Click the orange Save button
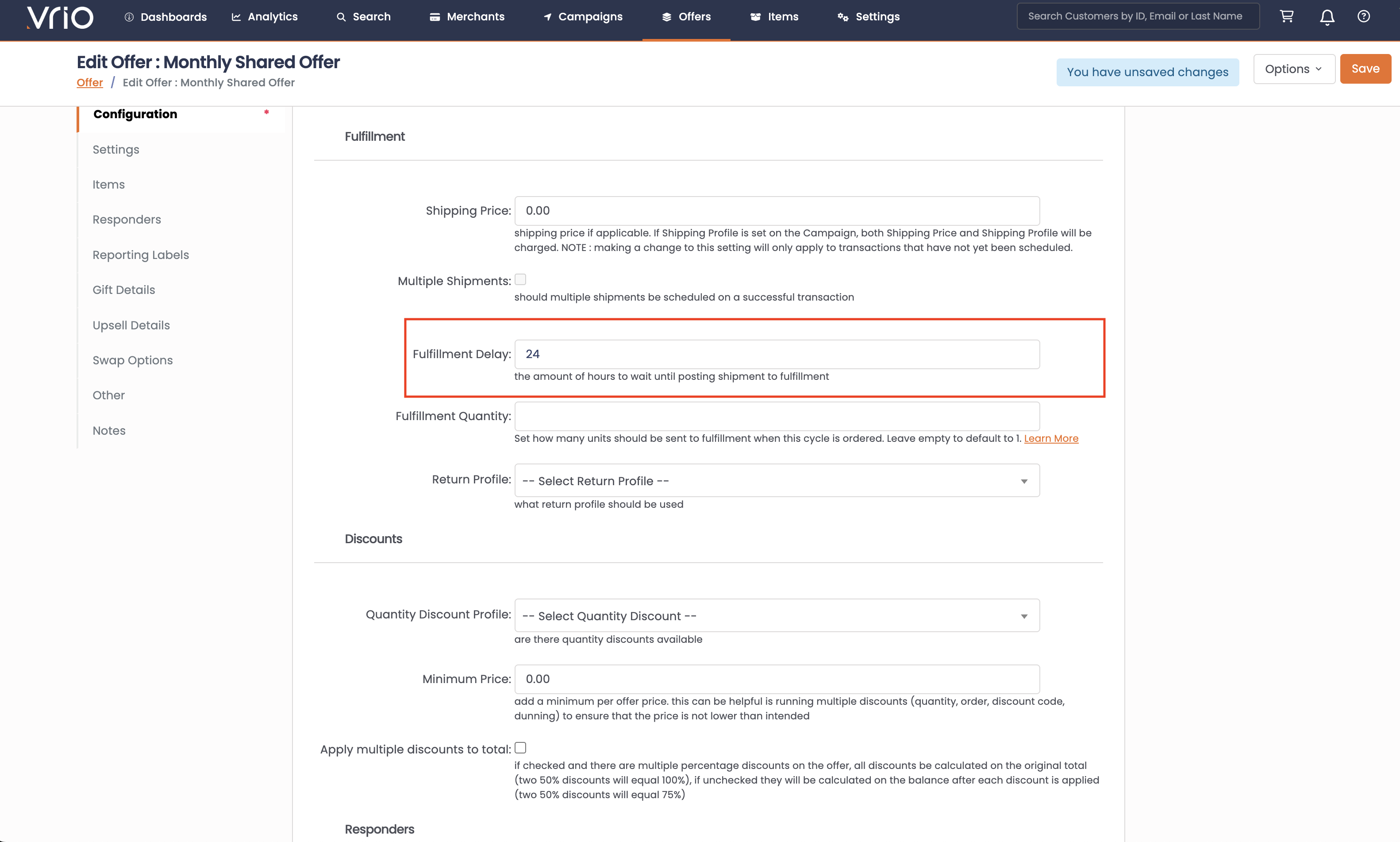The image size is (1400, 842). [1365, 69]
